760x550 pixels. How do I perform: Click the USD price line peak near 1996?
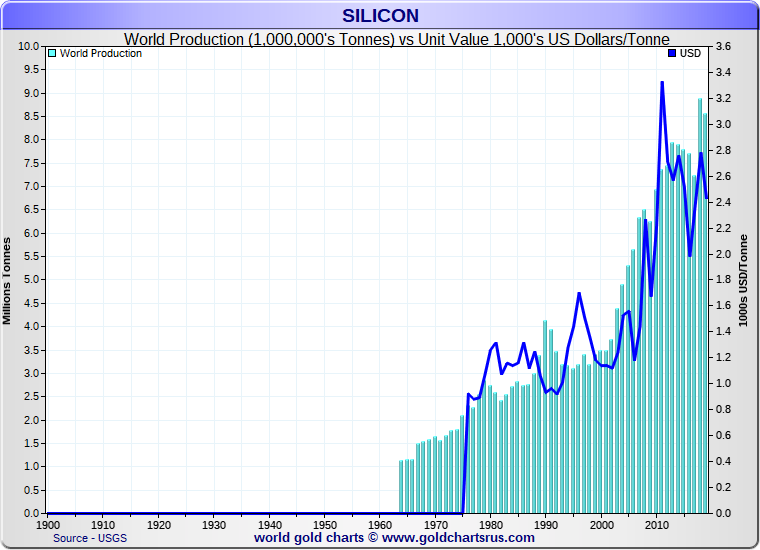[579, 293]
